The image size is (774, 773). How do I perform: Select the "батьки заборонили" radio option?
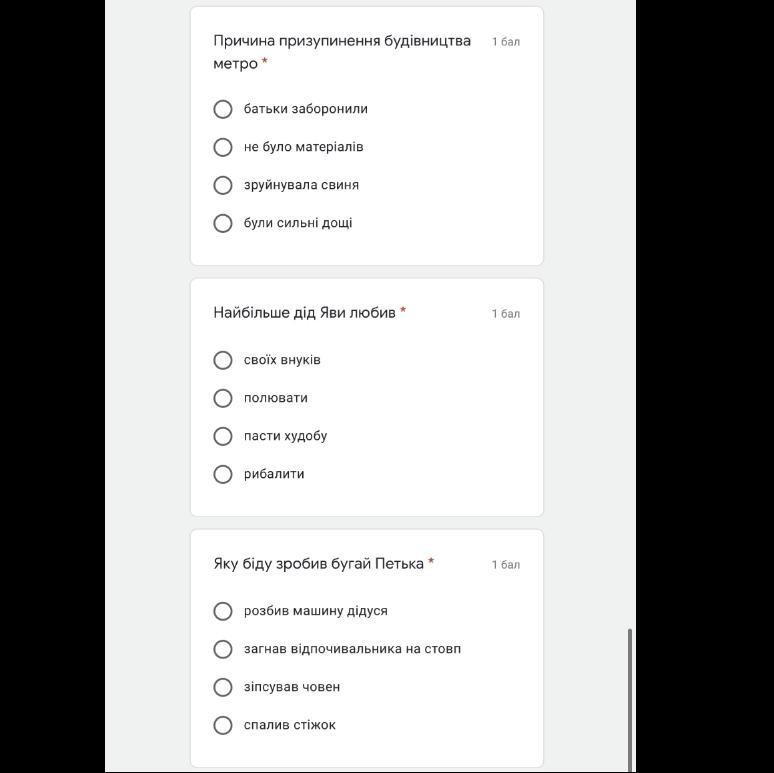tap(223, 109)
